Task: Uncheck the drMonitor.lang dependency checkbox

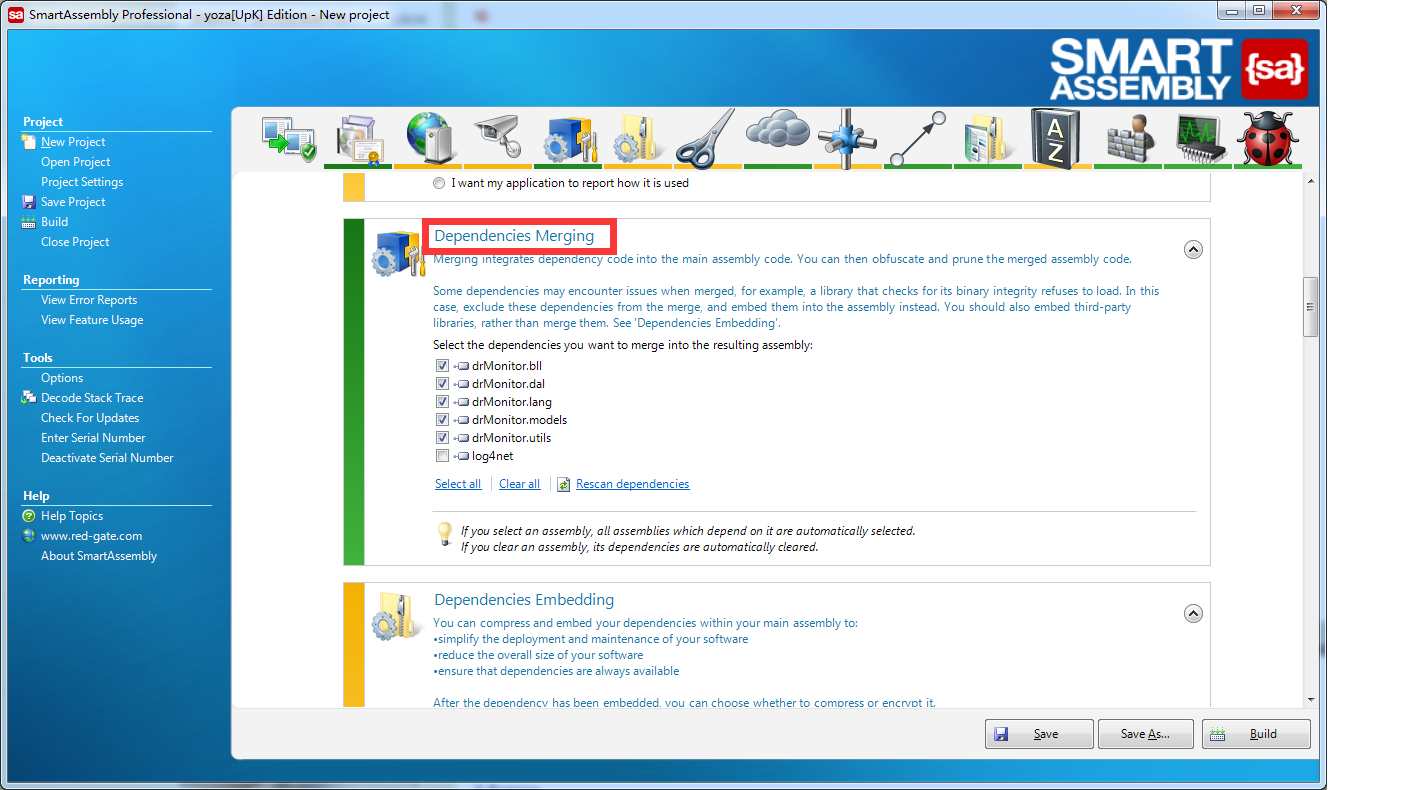Action: 442,402
